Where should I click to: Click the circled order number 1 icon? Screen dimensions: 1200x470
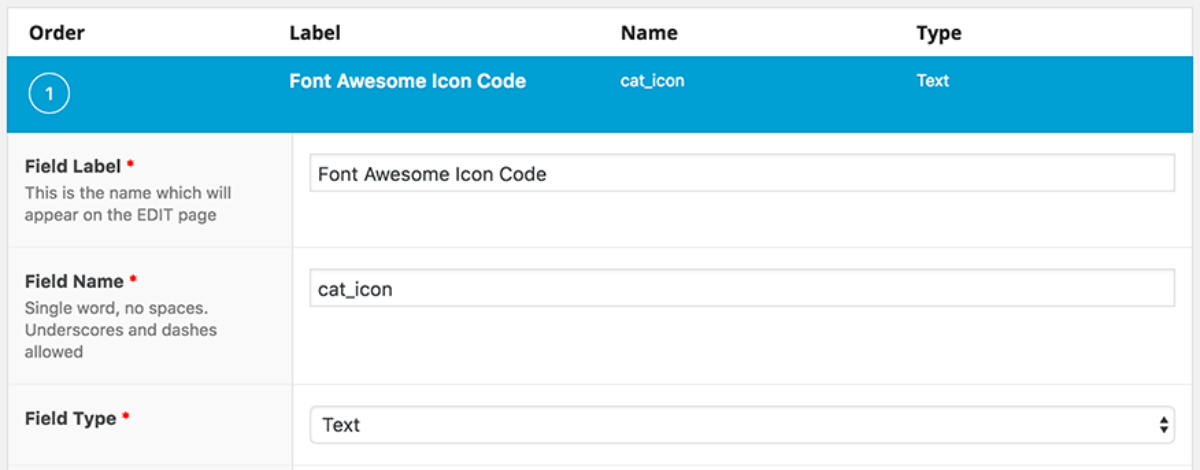pyautogui.click(x=50, y=95)
